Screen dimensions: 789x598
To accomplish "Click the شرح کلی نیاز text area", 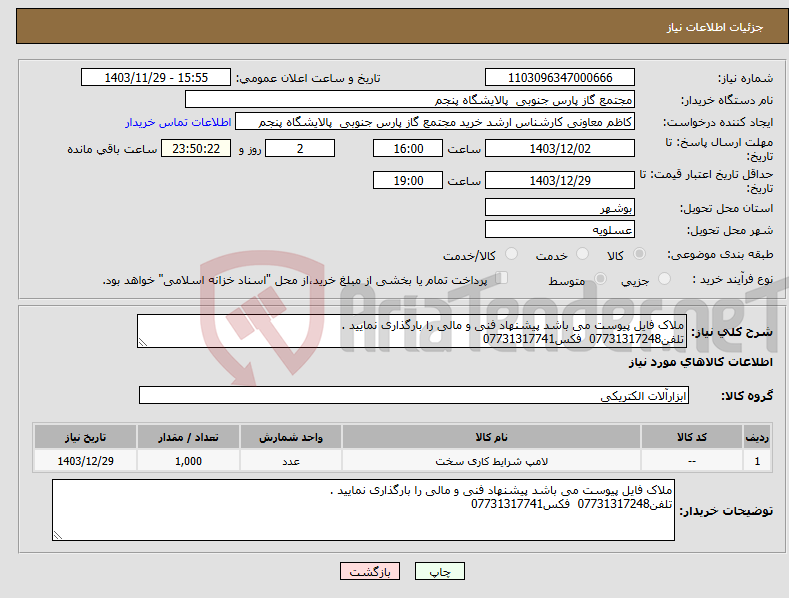I will [x=412, y=331].
